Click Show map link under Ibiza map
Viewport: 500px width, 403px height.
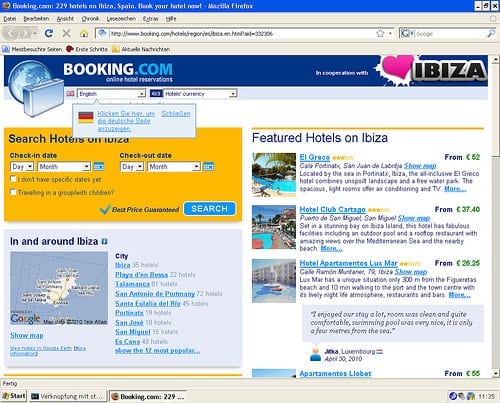coord(27,335)
